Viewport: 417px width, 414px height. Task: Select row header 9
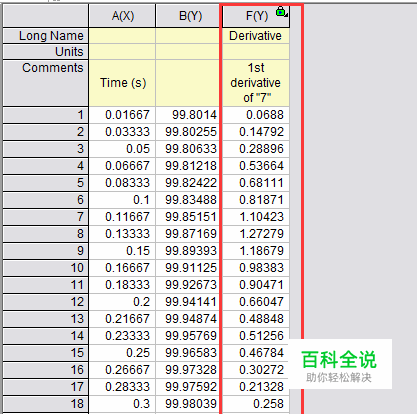[46, 251]
